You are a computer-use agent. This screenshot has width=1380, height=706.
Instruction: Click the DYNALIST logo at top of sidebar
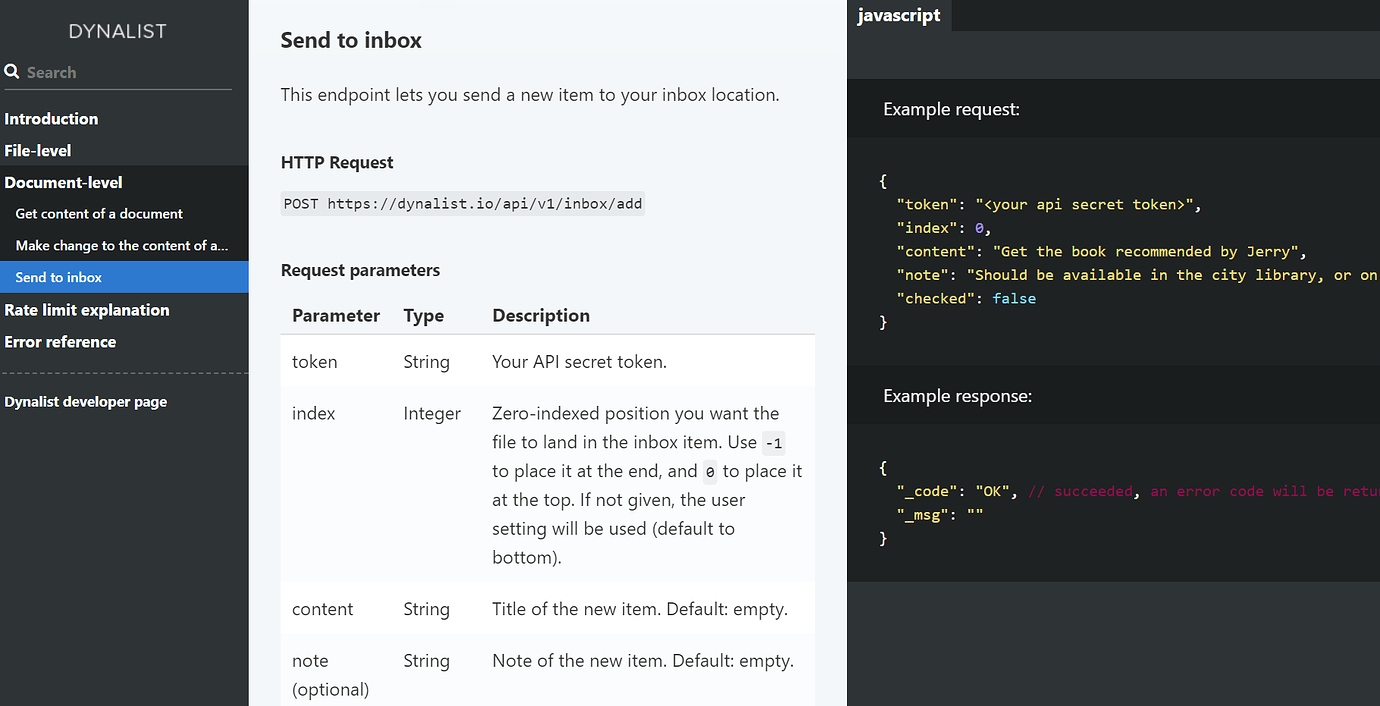click(x=117, y=31)
